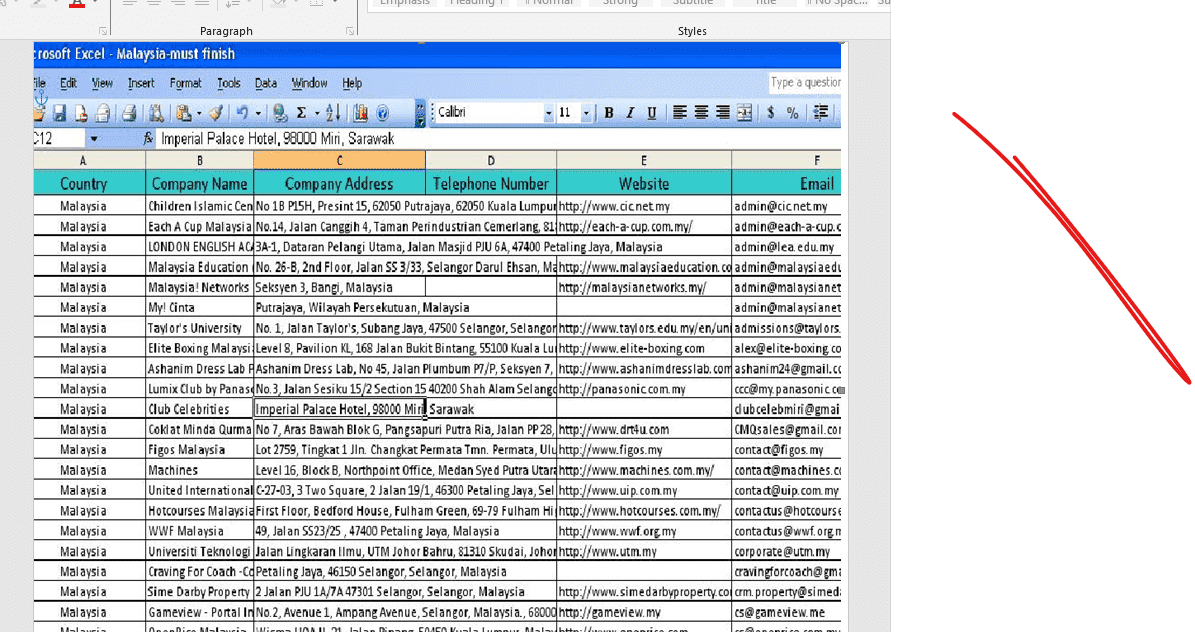
Task: Click the fx insert function icon
Action: tap(148, 139)
